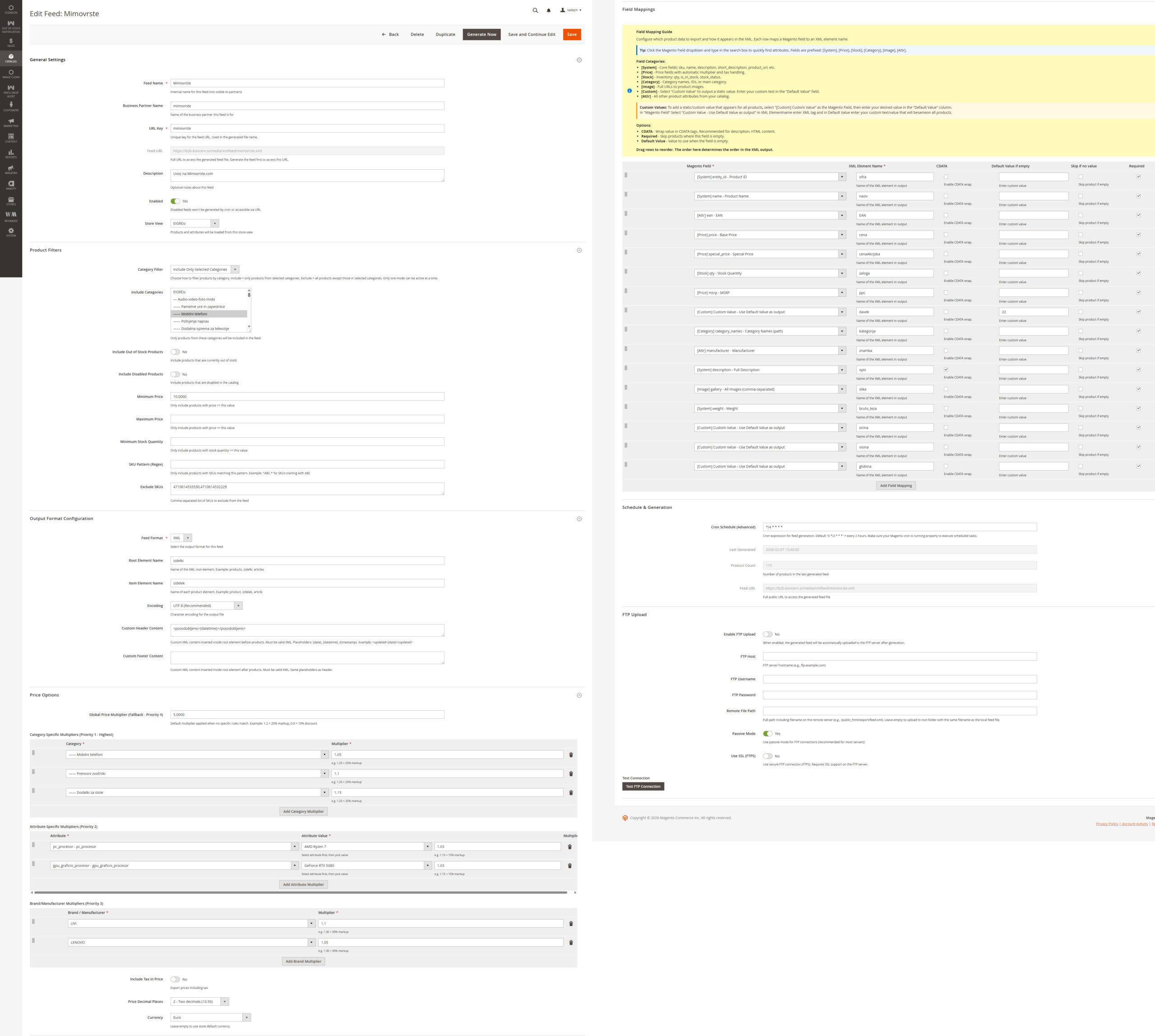Viewport: 1155px width, 1036px height.
Task: Open the Store View dropdown
Action: (194, 224)
